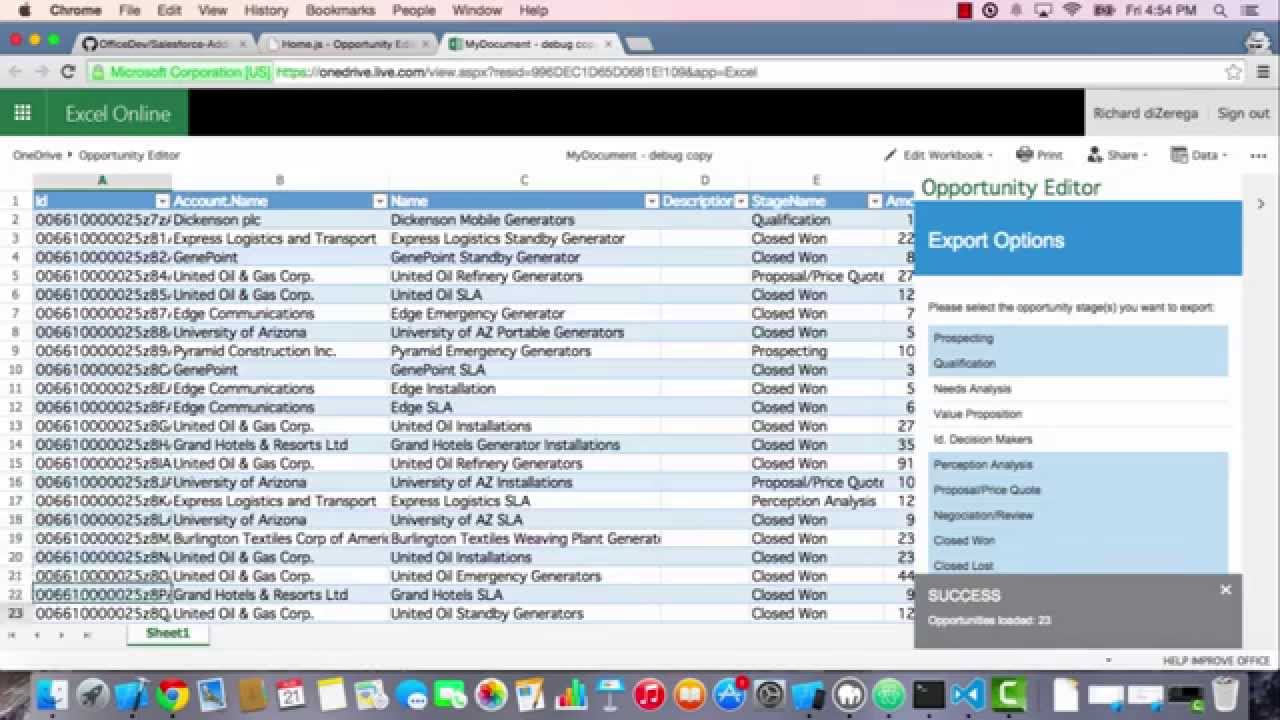Open Calendar in the Dock
This screenshot has height=720, width=1280.
[291, 694]
